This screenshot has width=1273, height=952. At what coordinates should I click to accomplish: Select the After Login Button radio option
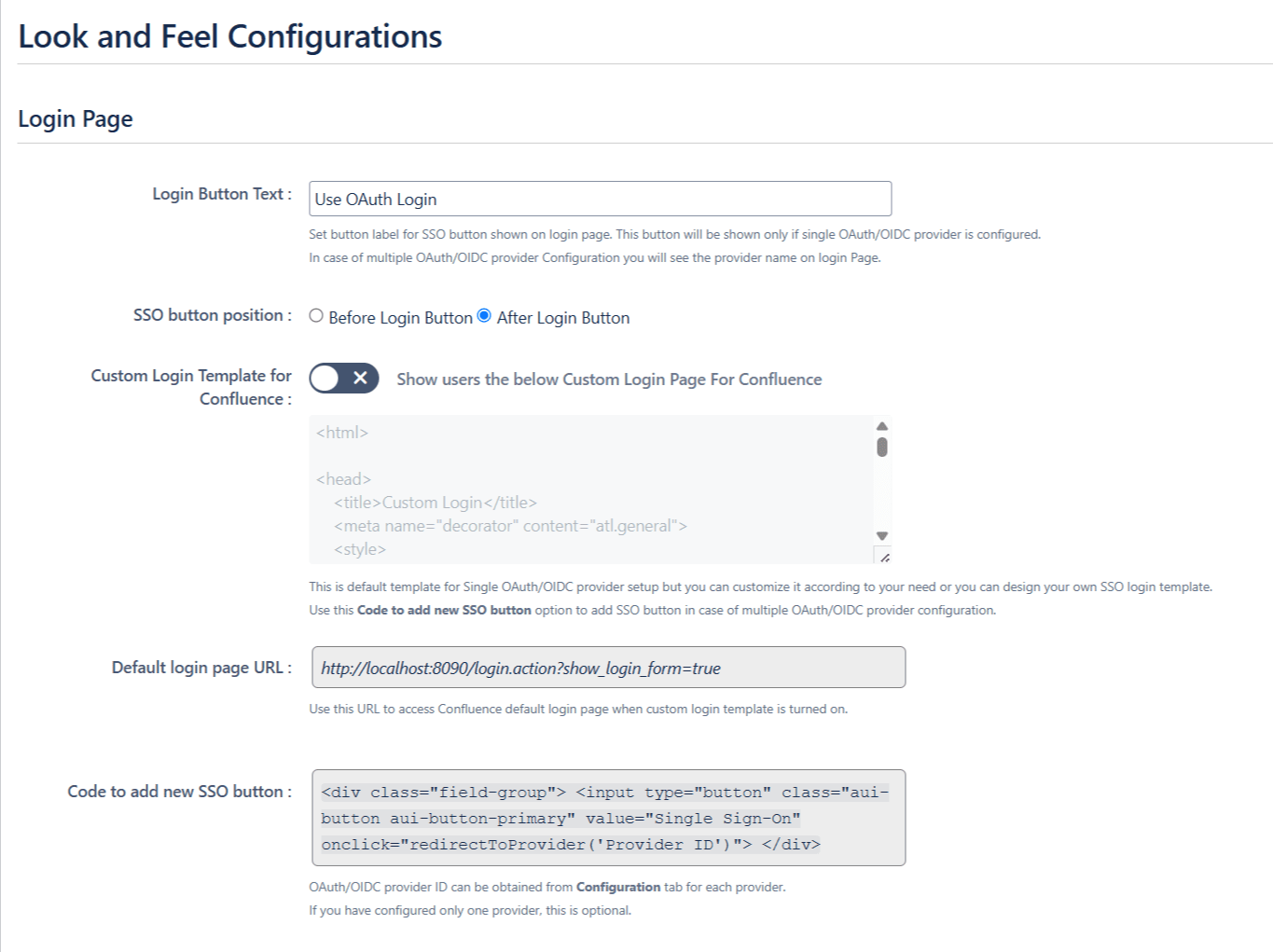pos(484,316)
